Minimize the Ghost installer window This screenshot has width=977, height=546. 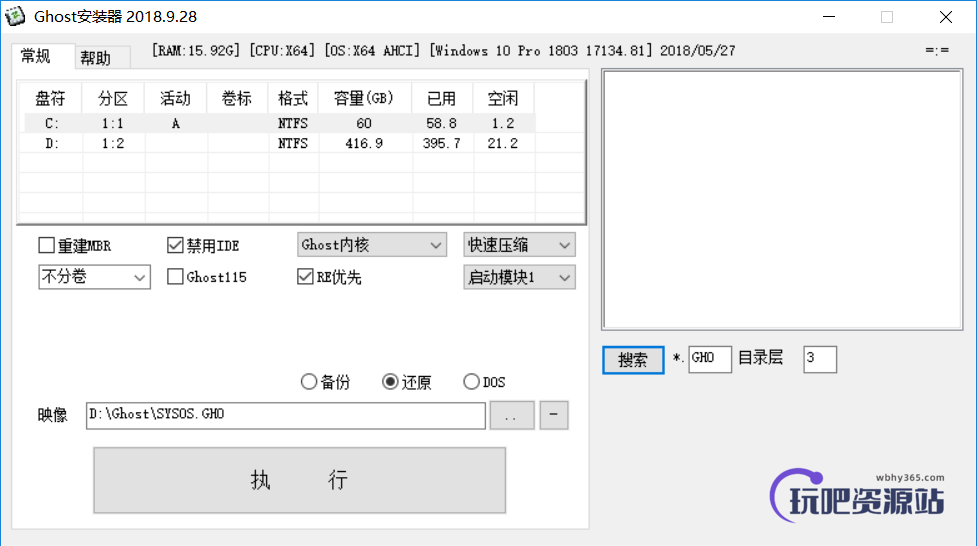pos(829,17)
